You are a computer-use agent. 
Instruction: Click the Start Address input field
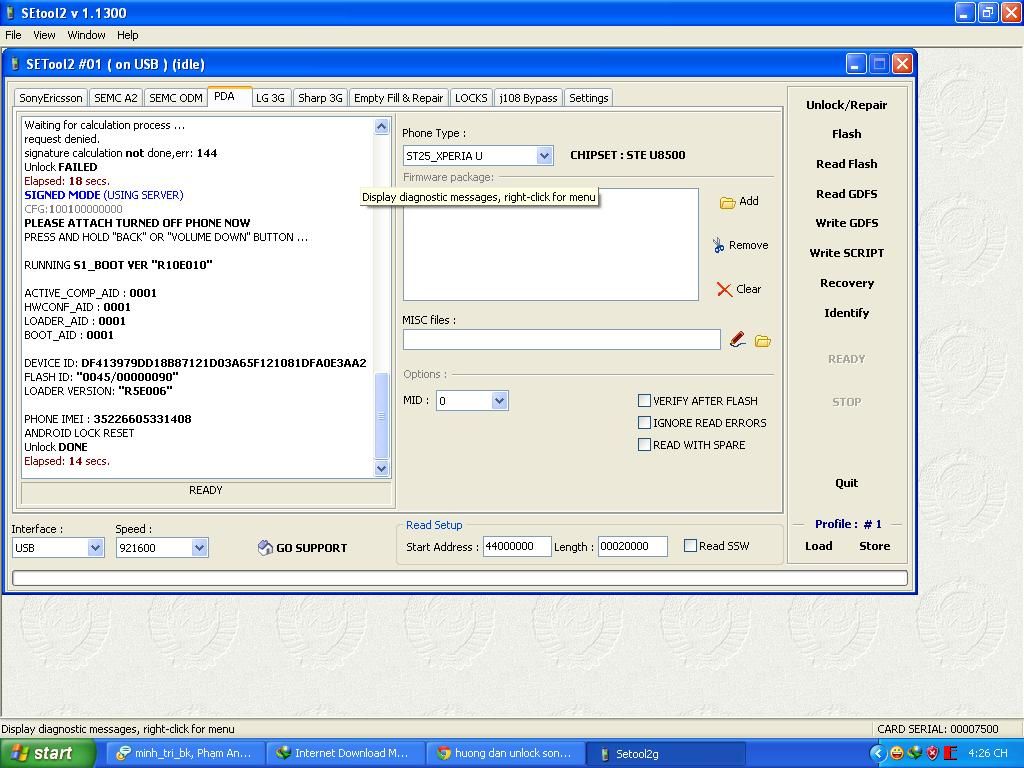click(517, 546)
